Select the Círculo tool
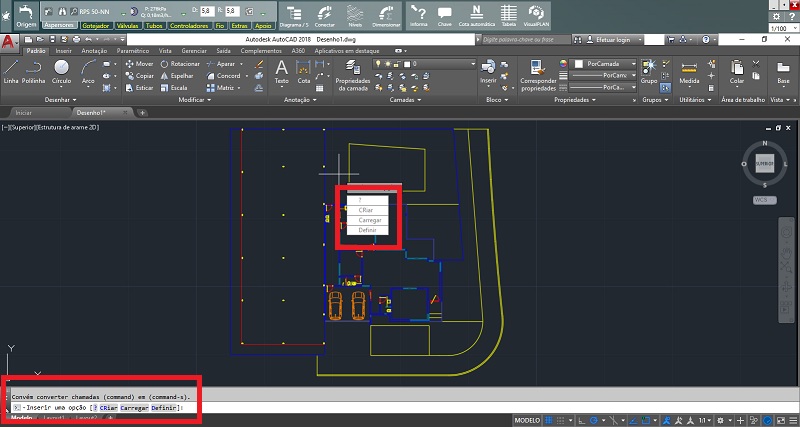The height and width of the screenshot is (427, 800). 61,68
